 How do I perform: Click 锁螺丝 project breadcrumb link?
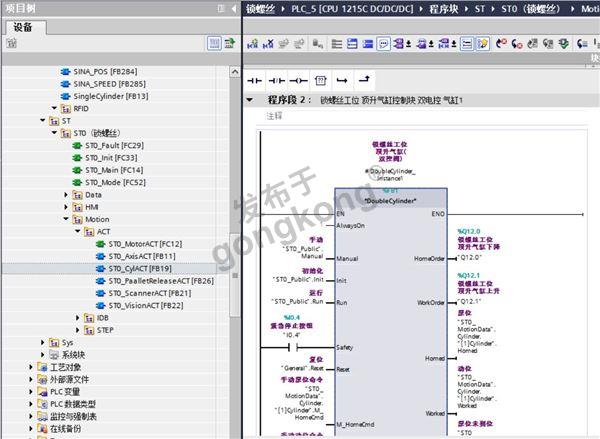click(x=260, y=9)
